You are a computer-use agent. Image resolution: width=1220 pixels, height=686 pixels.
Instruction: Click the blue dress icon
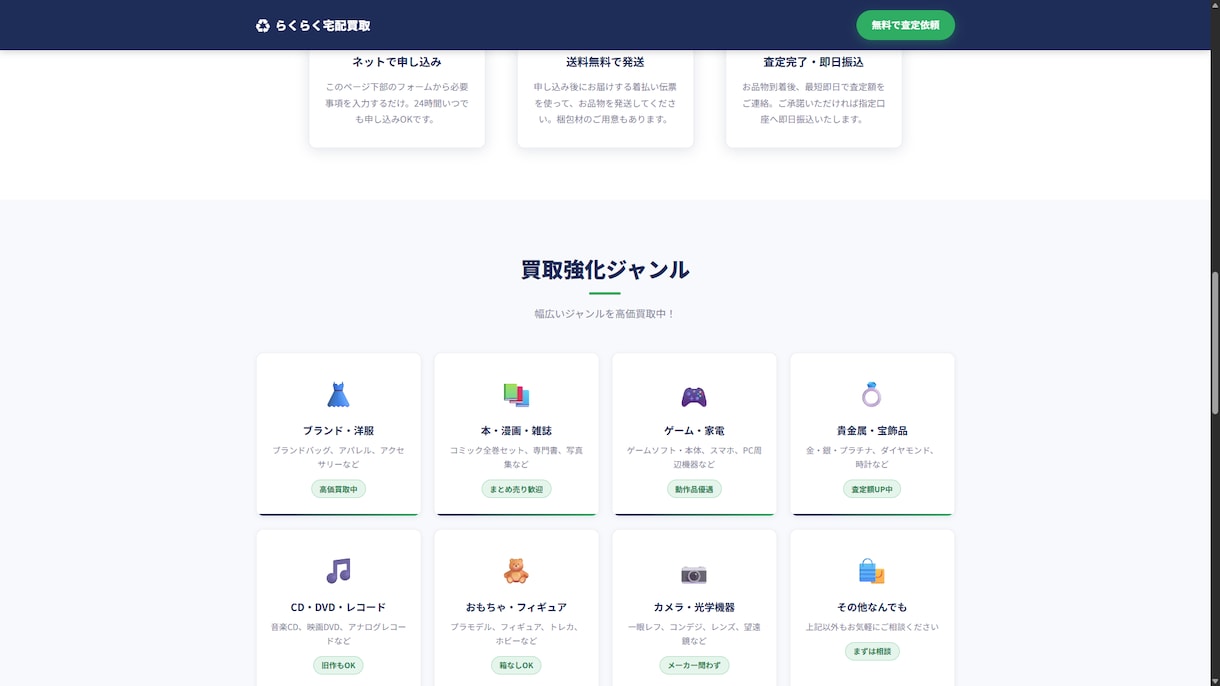tap(338, 395)
